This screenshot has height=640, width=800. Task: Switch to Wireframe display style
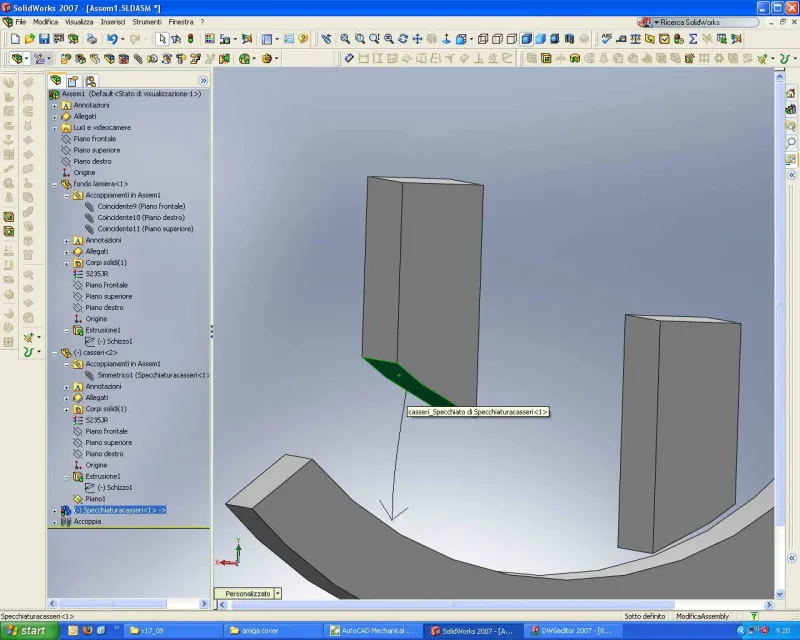[x=483, y=39]
